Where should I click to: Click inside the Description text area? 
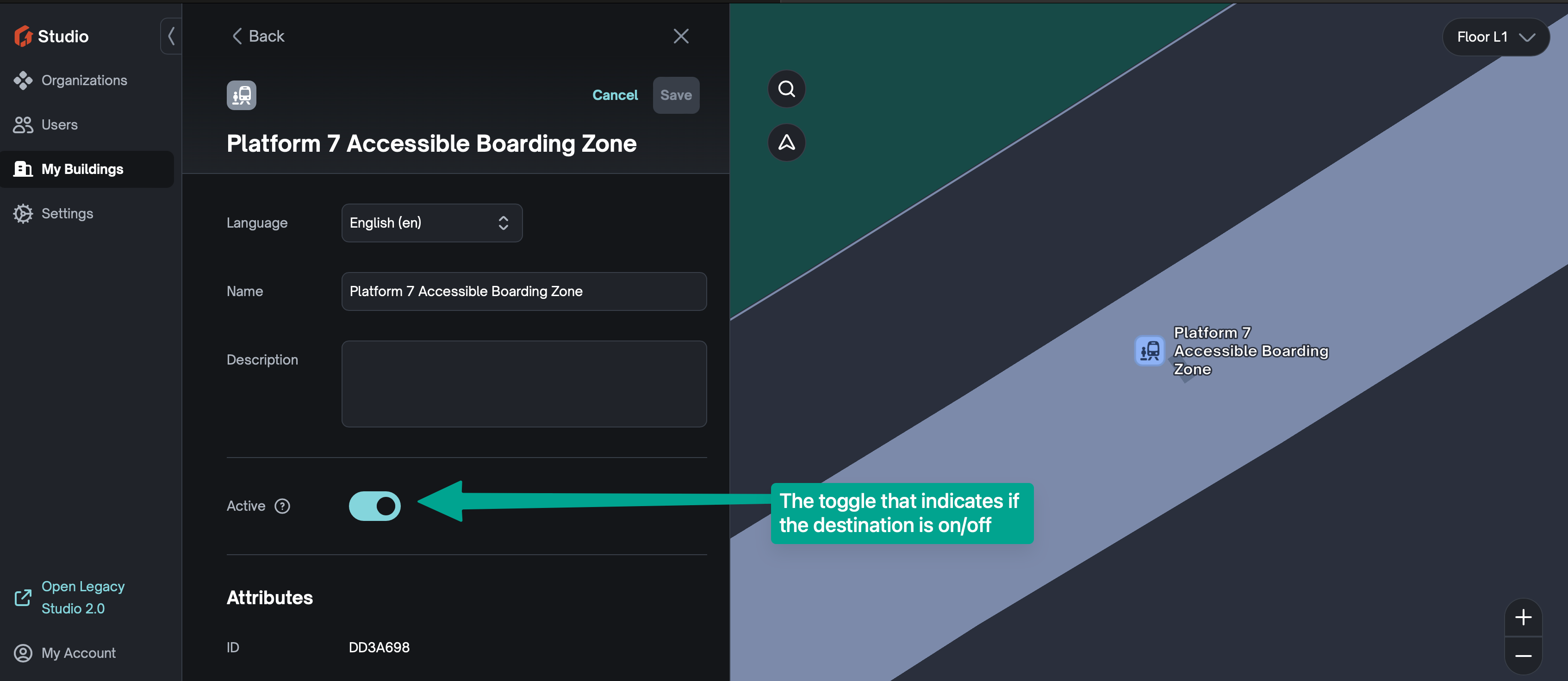523,384
